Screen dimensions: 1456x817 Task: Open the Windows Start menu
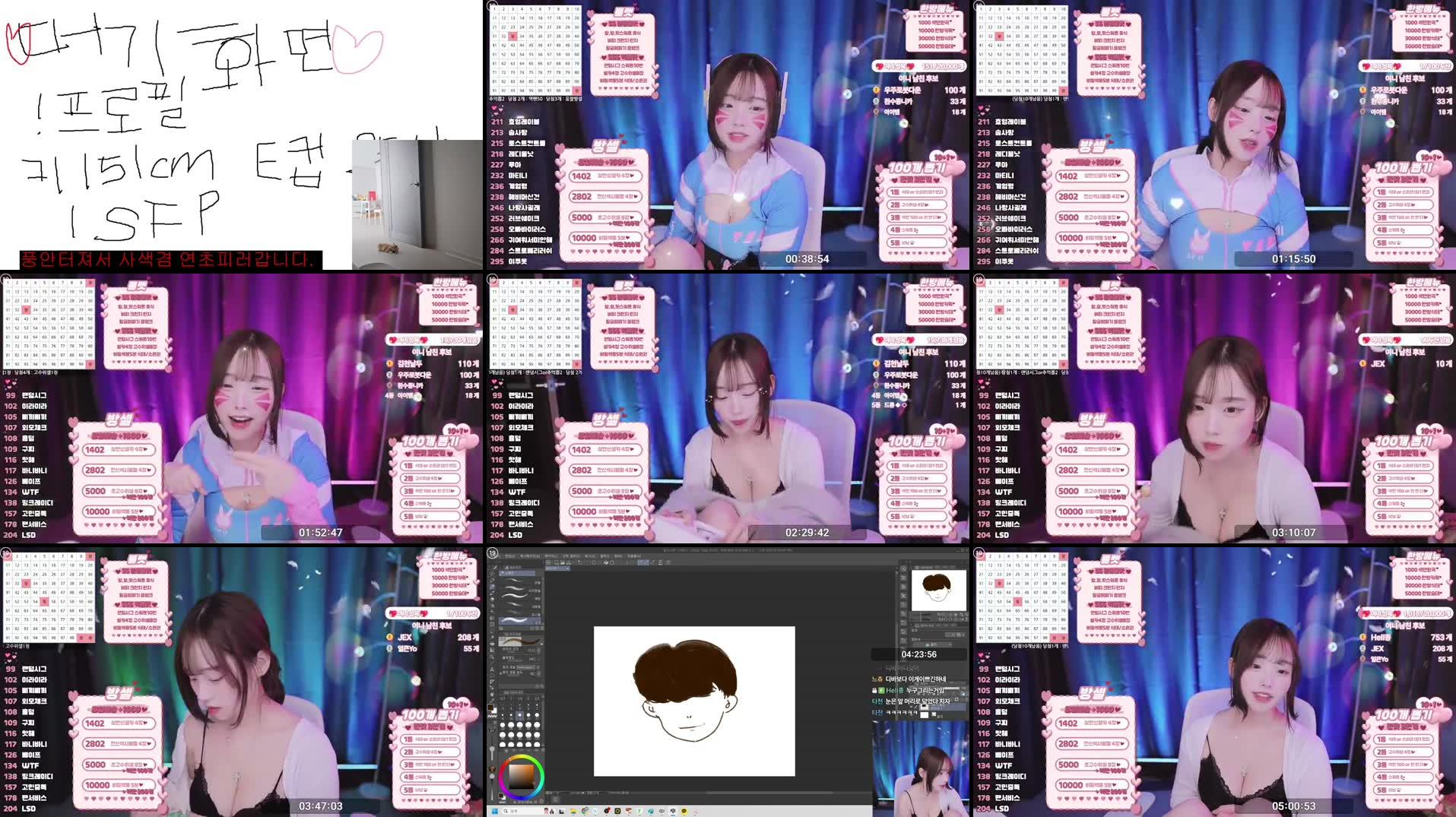(x=495, y=811)
